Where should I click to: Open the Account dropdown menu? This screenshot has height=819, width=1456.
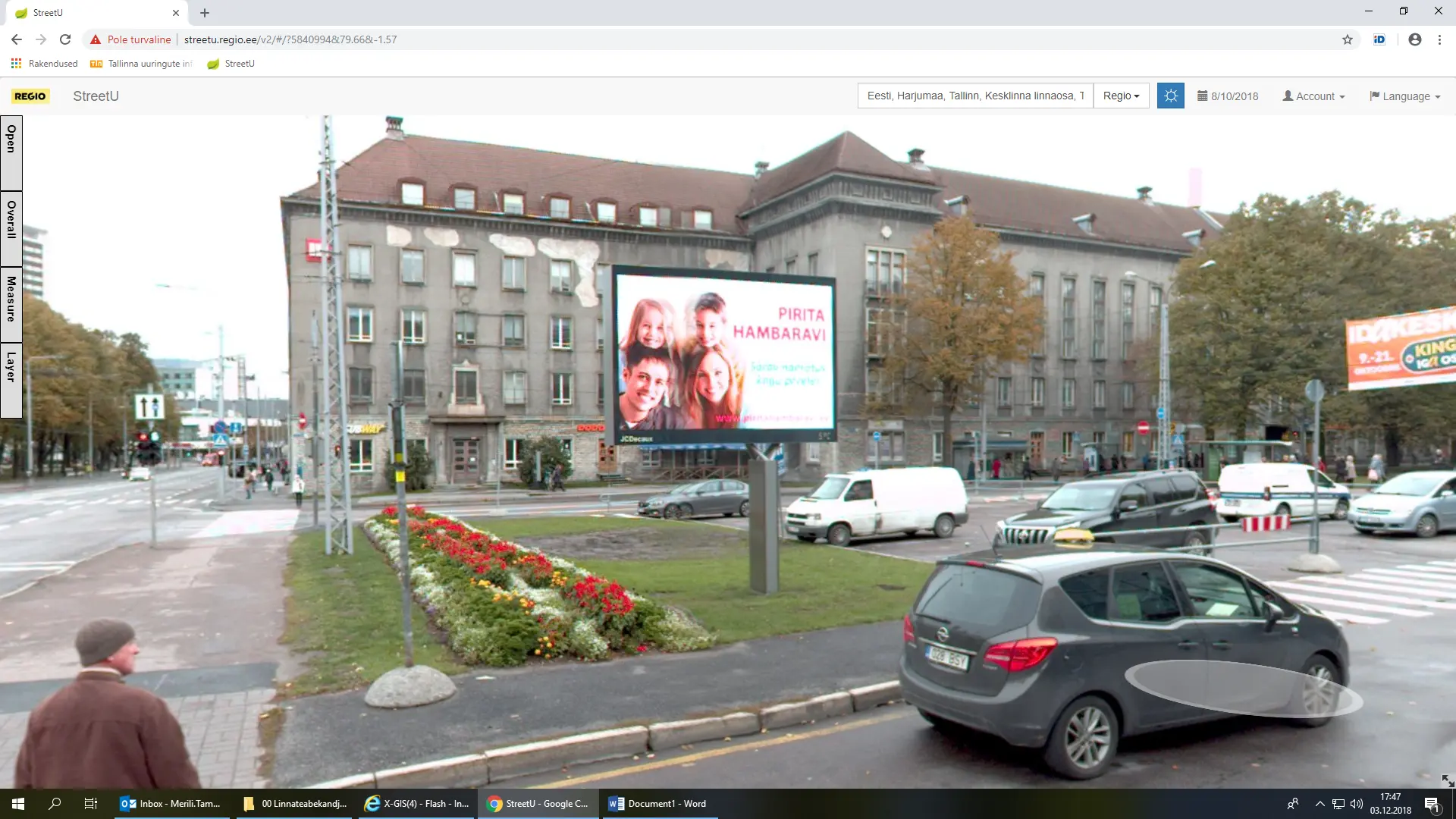click(1313, 96)
